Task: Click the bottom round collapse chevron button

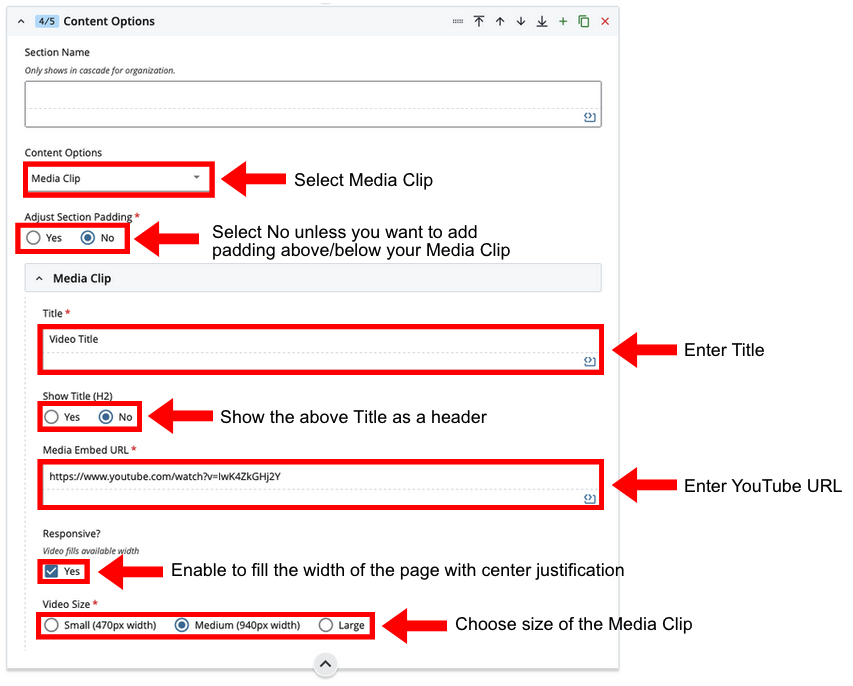Action: click(x=326, y=664)
